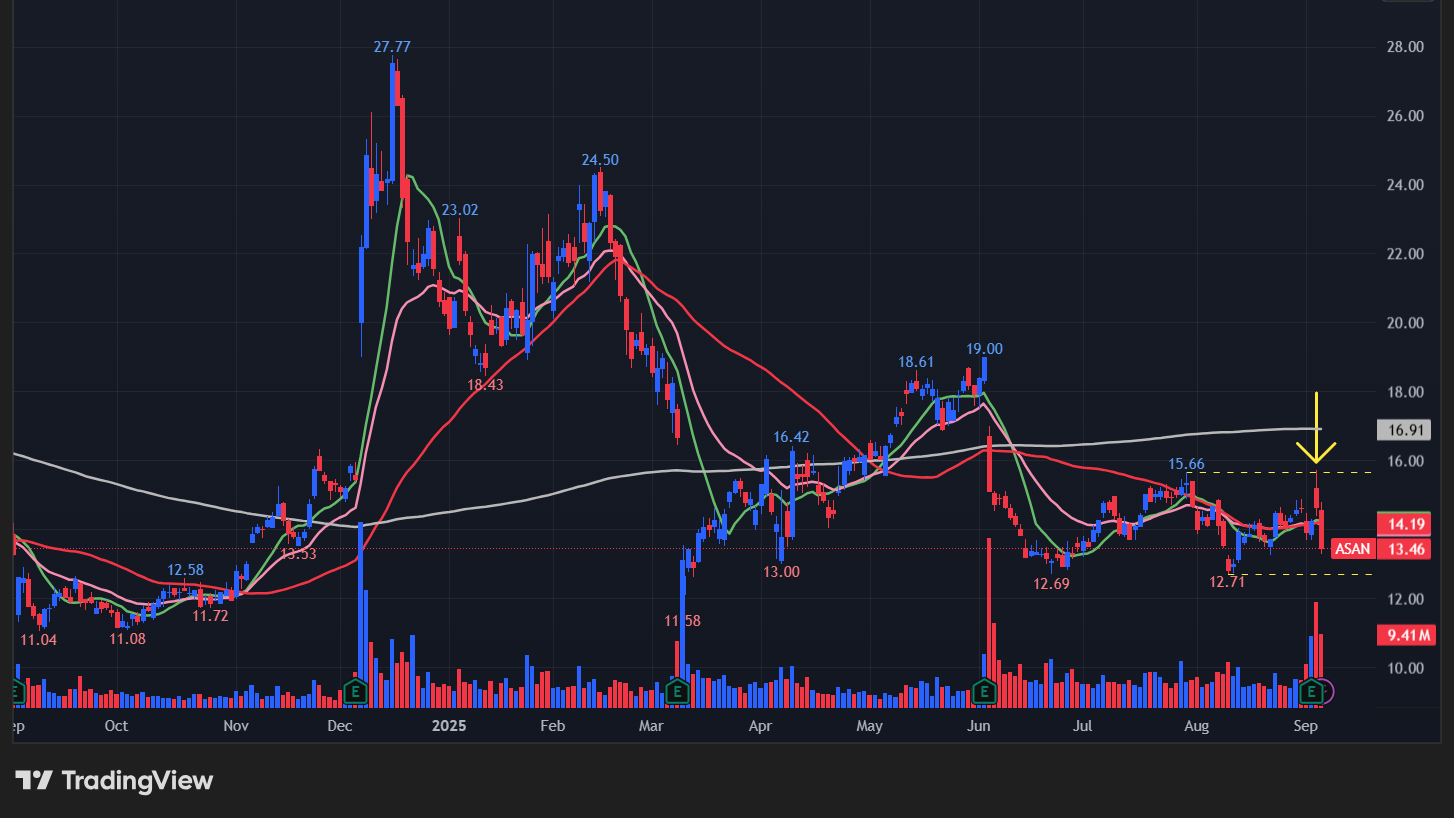The height and width of the screenshot is (818, 1454).
Task: Click the 18.61 high marker
Action: (x=916, y=362)
